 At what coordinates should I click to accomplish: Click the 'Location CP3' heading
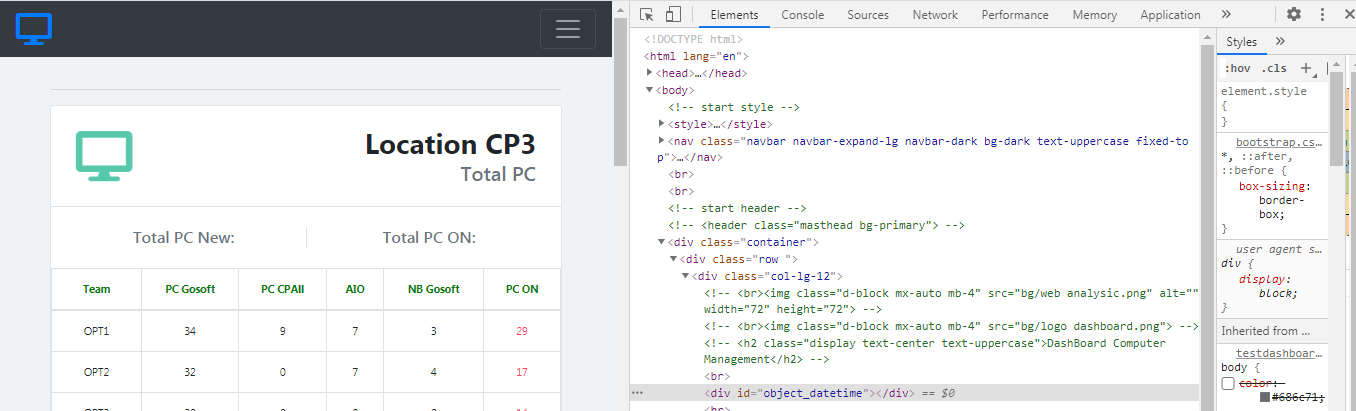450,144
